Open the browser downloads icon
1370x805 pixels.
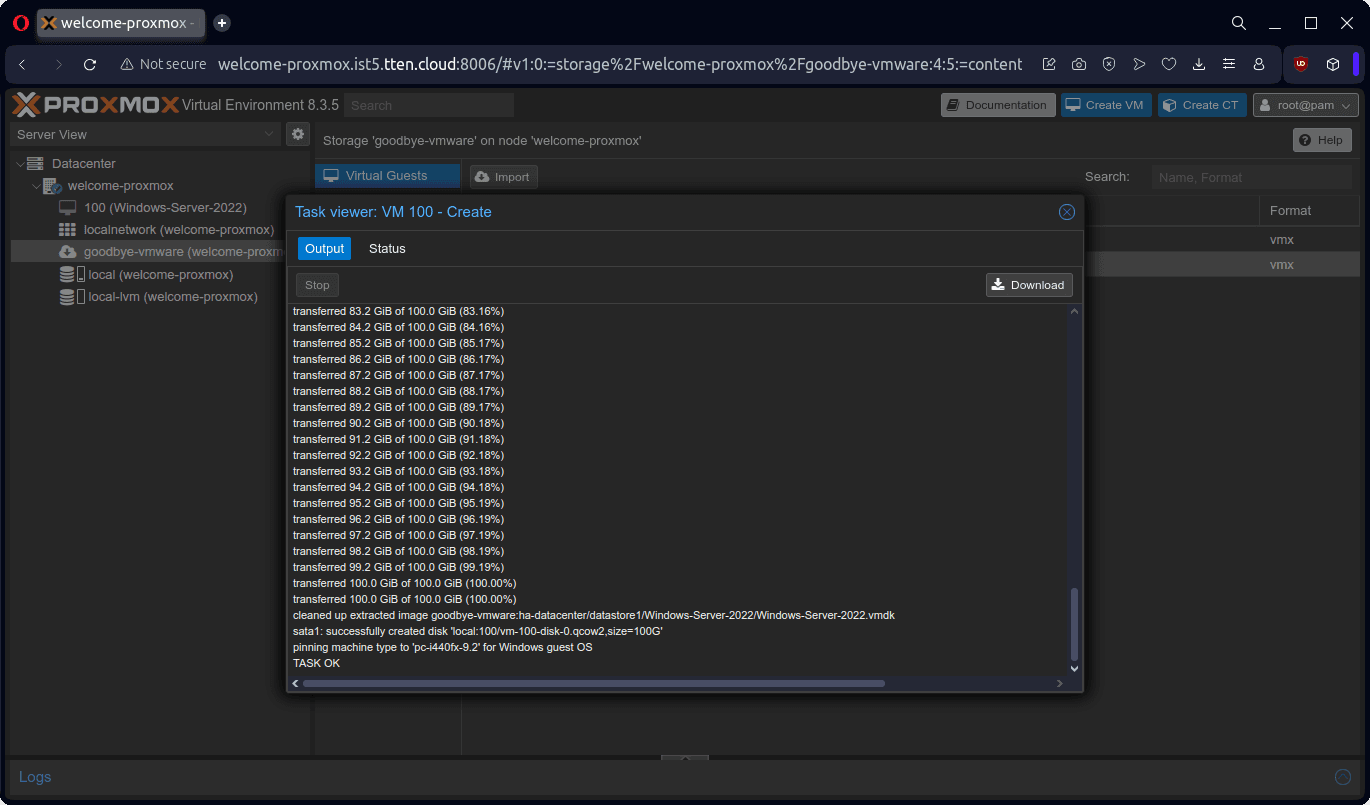pyautogui.click(x=1199, y=64)
